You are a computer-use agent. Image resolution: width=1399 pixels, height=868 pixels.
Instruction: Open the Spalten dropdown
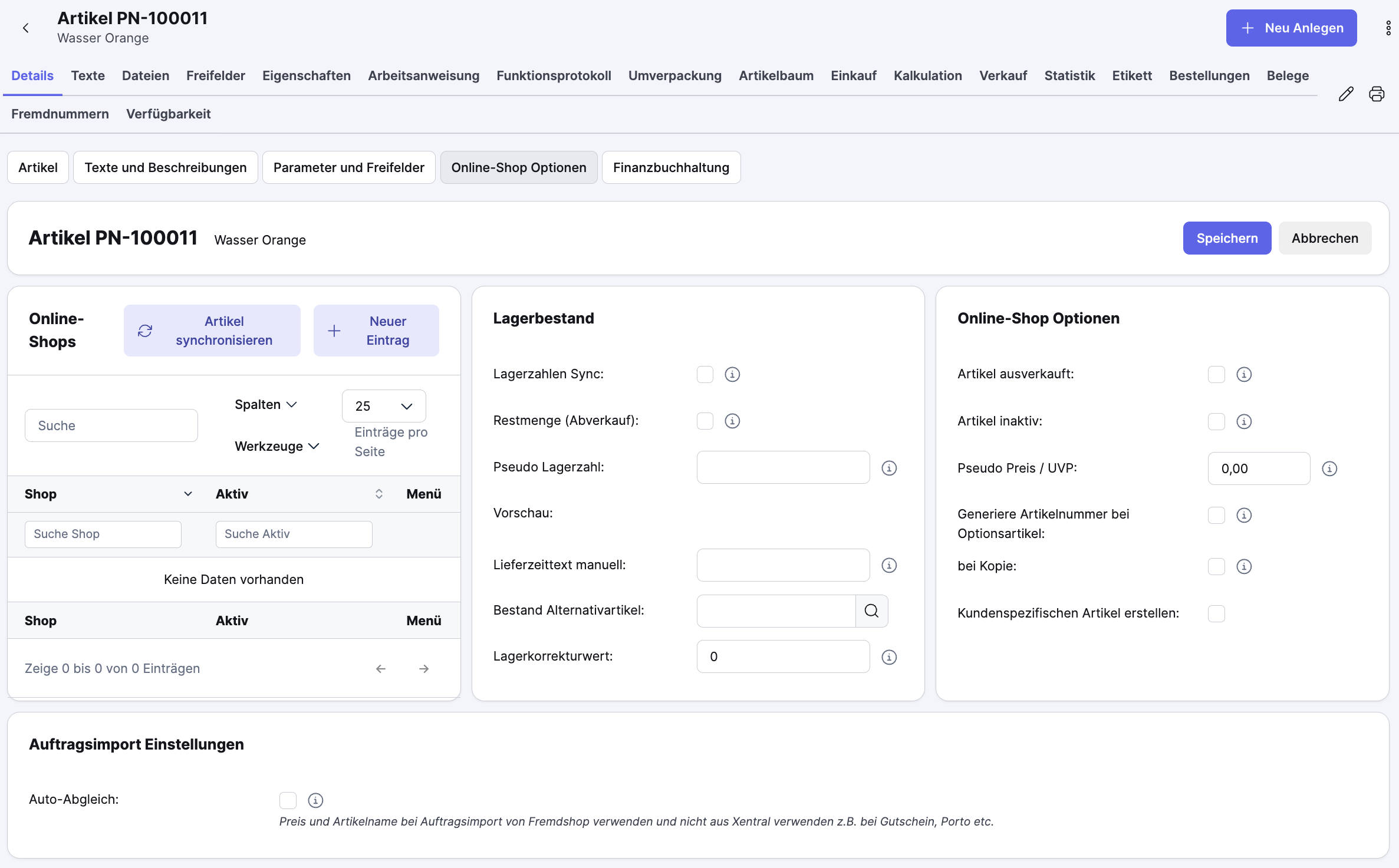click(265, 404)
